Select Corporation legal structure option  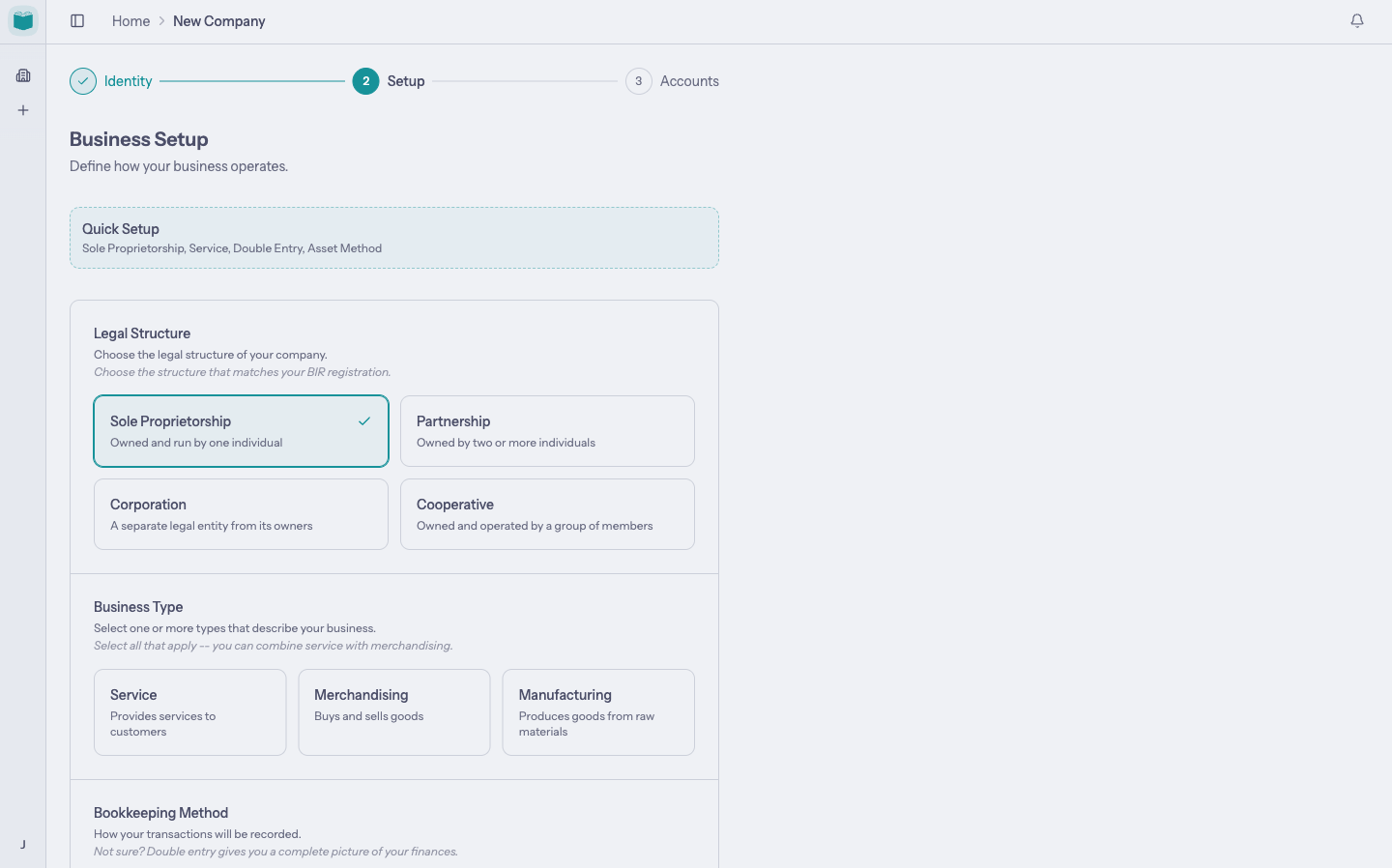click(x=241, y=514)
